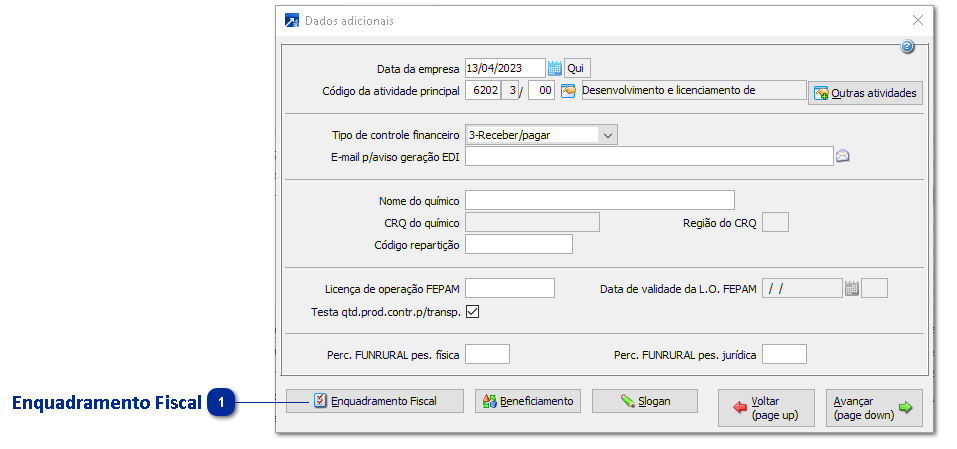The image size is (957, 449).
Task: Click the Código repartição field
Action: [x=519, y=244]
